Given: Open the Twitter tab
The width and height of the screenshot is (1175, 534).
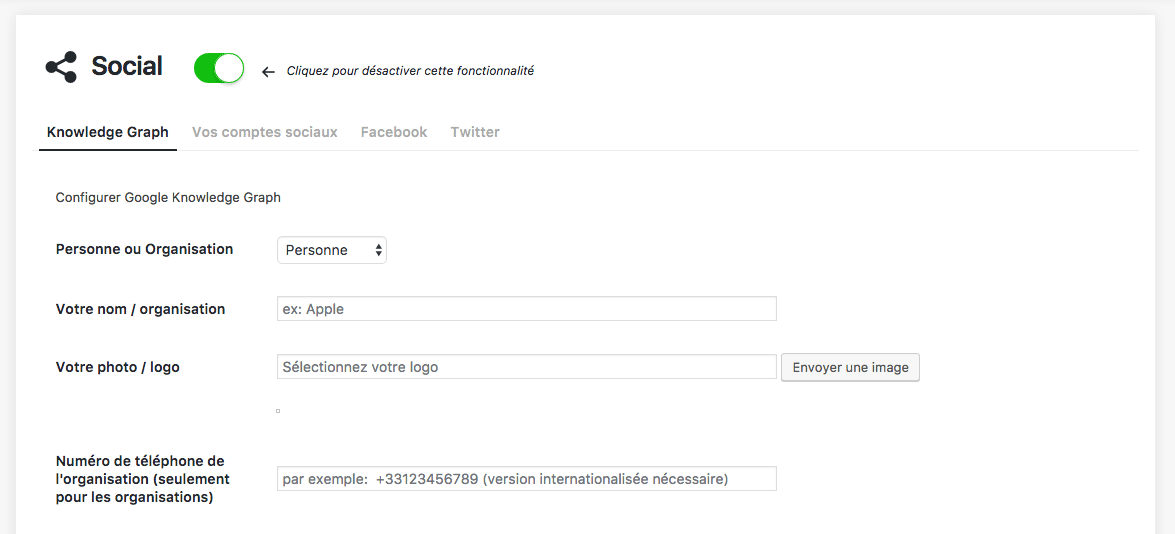Looking at the screenshot, I should [x=475, y=133].
